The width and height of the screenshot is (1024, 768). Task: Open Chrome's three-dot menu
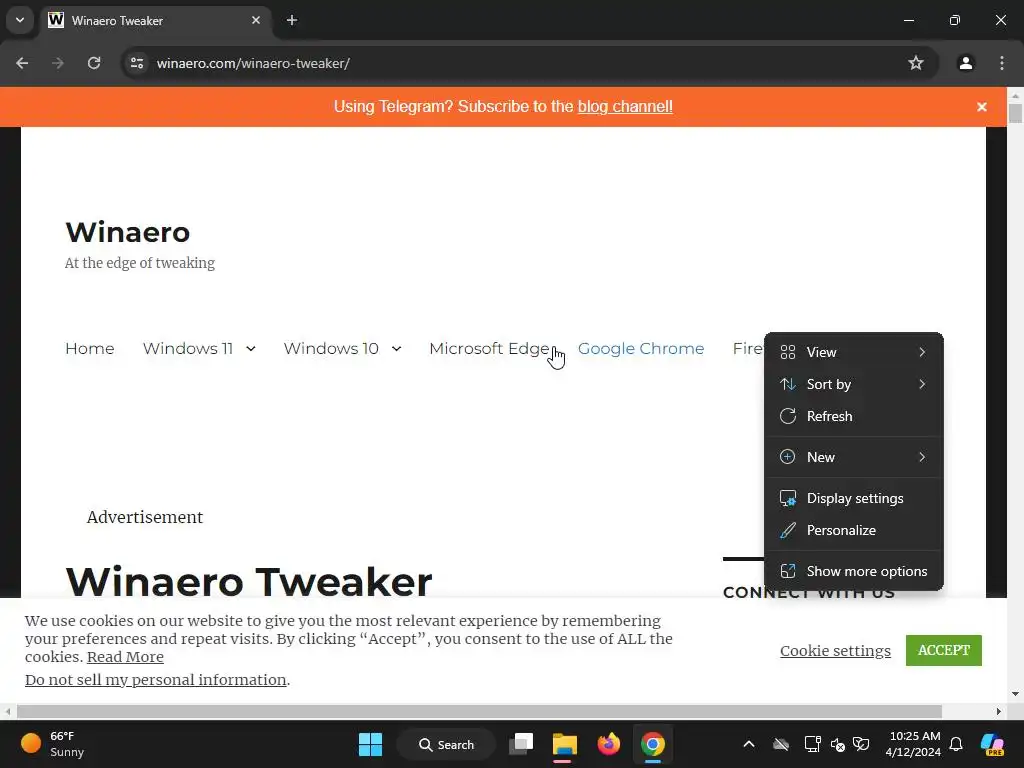1002,63
